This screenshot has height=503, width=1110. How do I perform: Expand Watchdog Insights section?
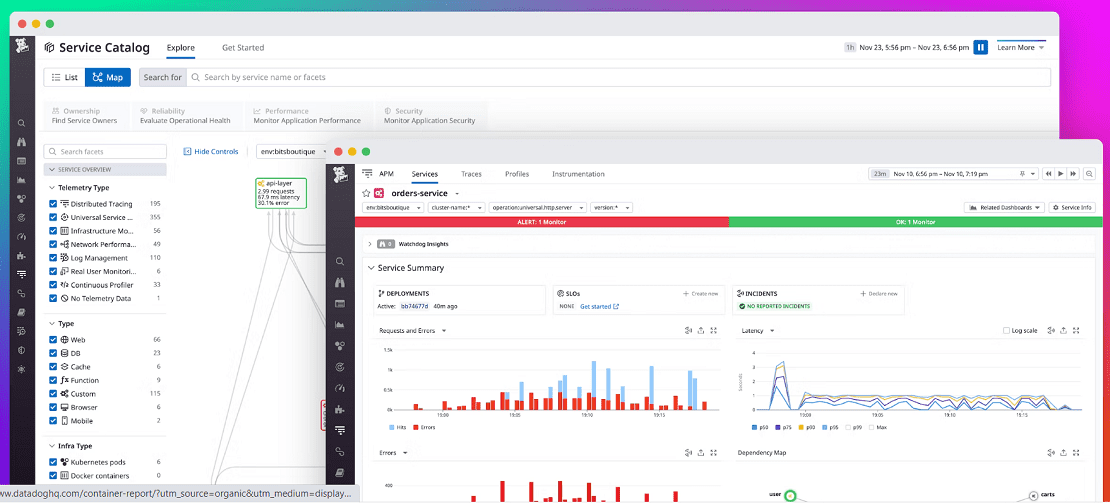pyautogui.click(x=370, y=244)
